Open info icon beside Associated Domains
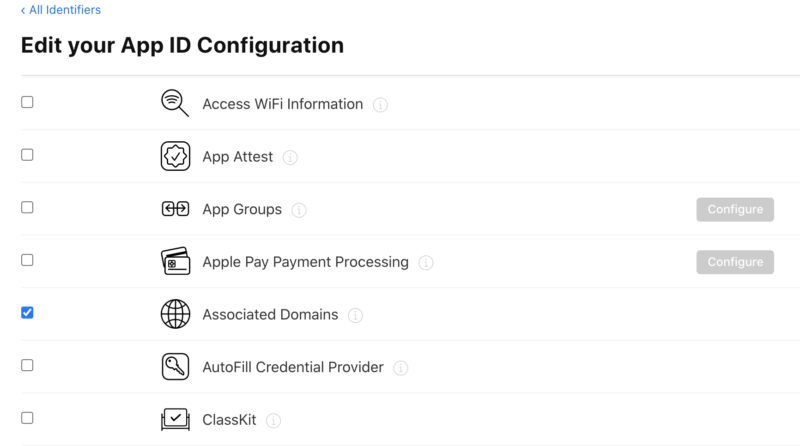This screenshot has height=446, width=800. tap(355, 315)
